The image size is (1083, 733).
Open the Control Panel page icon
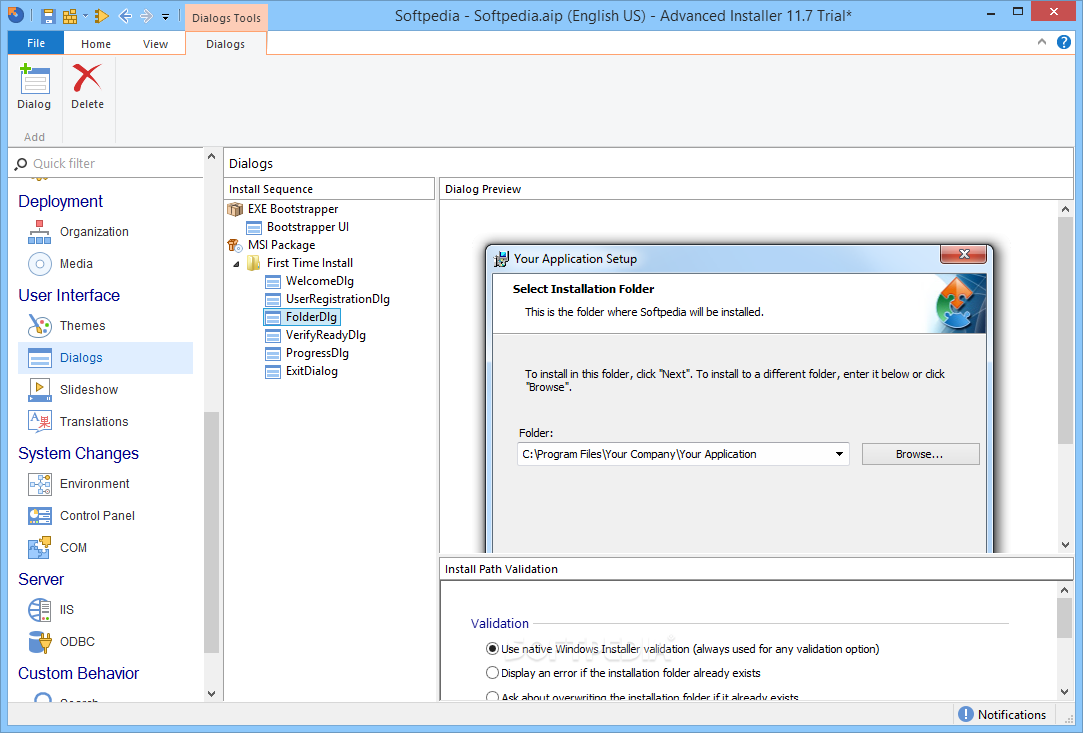click(39, 515)
